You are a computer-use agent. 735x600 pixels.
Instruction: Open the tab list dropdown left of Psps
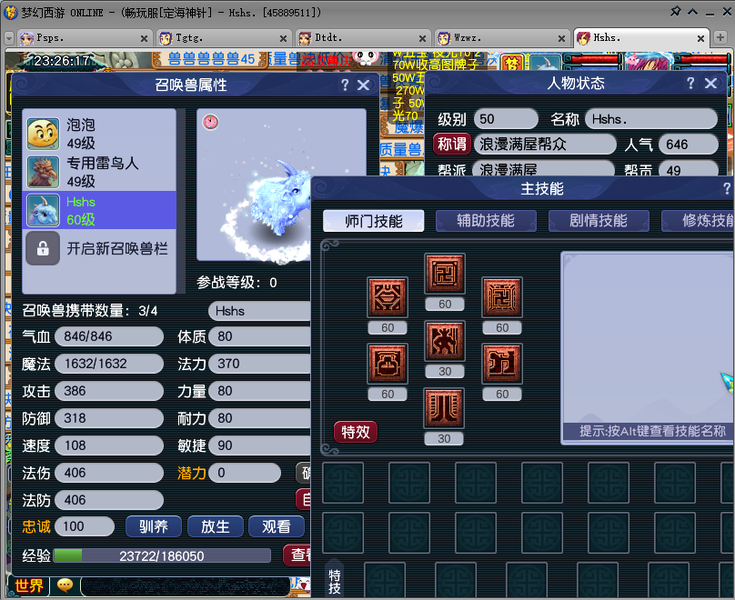[x=9, y=38]
